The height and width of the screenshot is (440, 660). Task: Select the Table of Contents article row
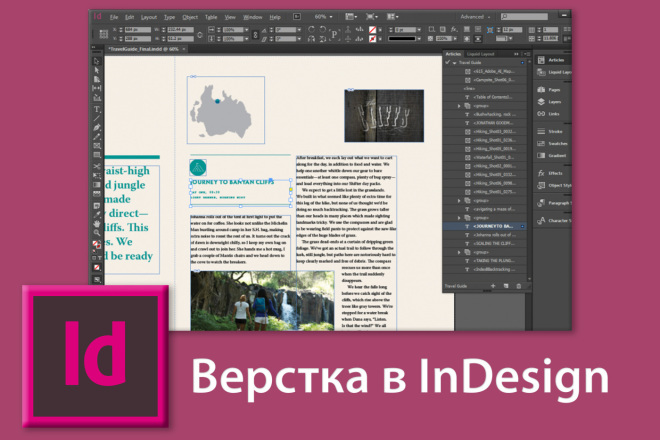(x=484, y=97)
